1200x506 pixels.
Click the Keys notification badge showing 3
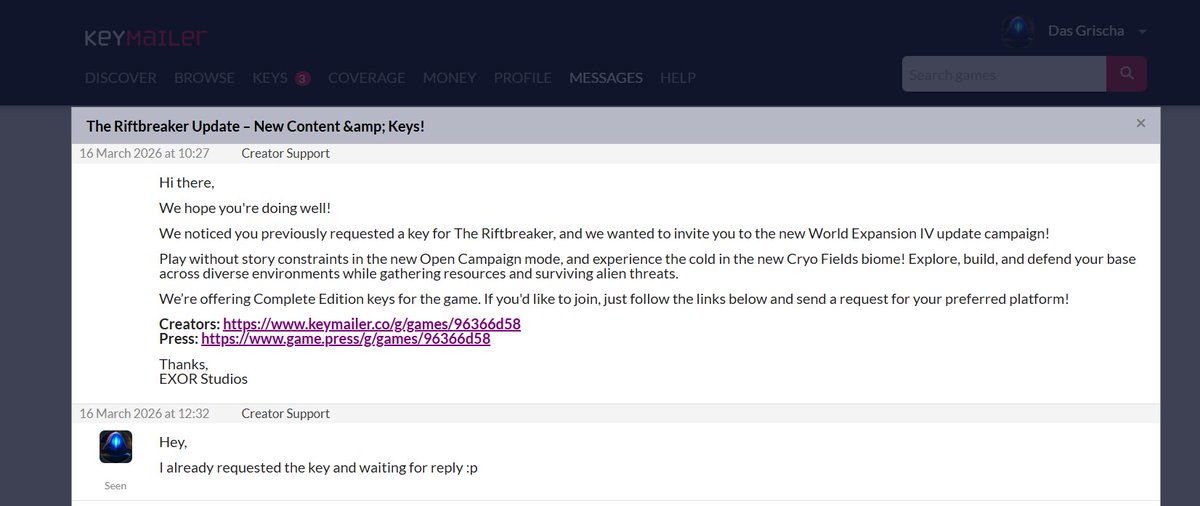point(303,78)
